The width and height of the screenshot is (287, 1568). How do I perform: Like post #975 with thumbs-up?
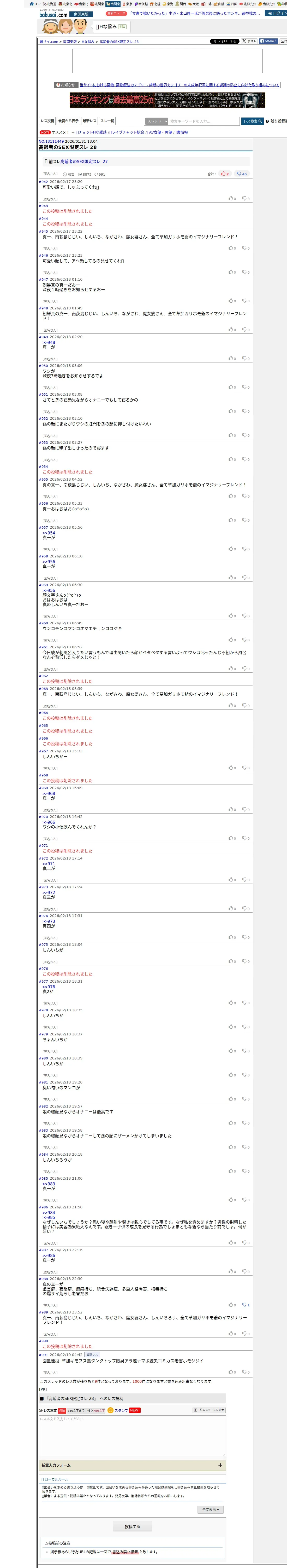click(x=232, y=961)
